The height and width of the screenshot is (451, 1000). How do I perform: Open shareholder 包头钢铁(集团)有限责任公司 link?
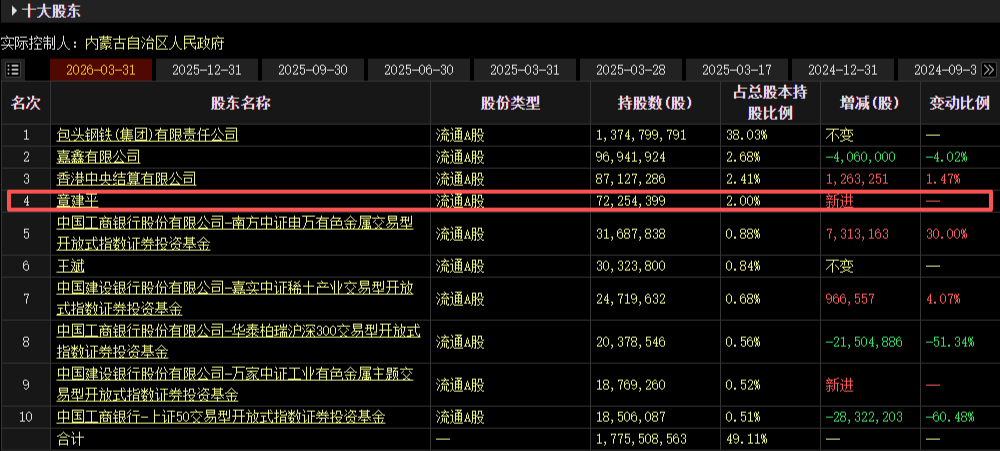[x=147, y=134]
